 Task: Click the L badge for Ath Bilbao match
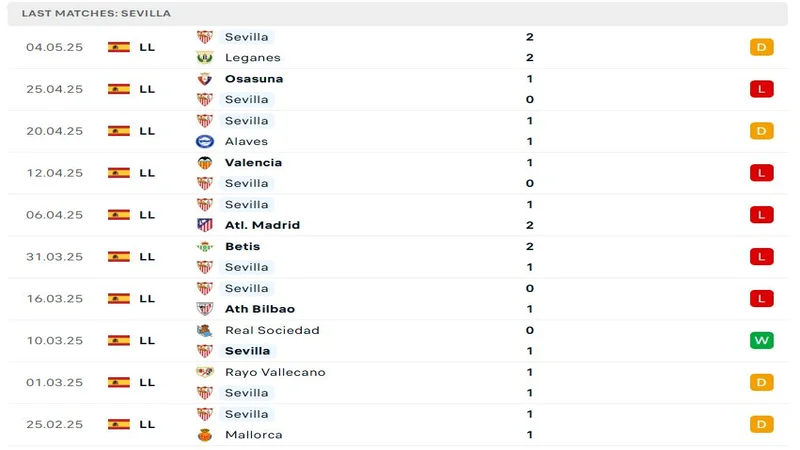pos(762,299)
